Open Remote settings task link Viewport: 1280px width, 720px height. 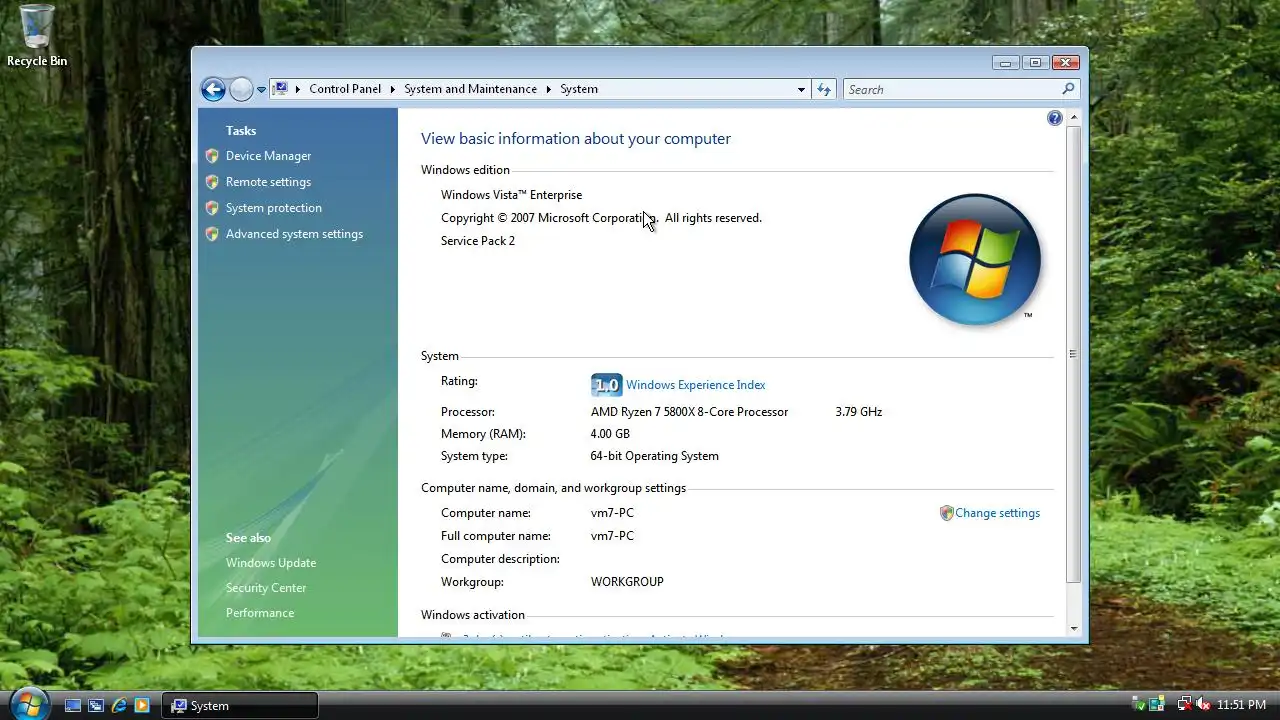(268, 182)
